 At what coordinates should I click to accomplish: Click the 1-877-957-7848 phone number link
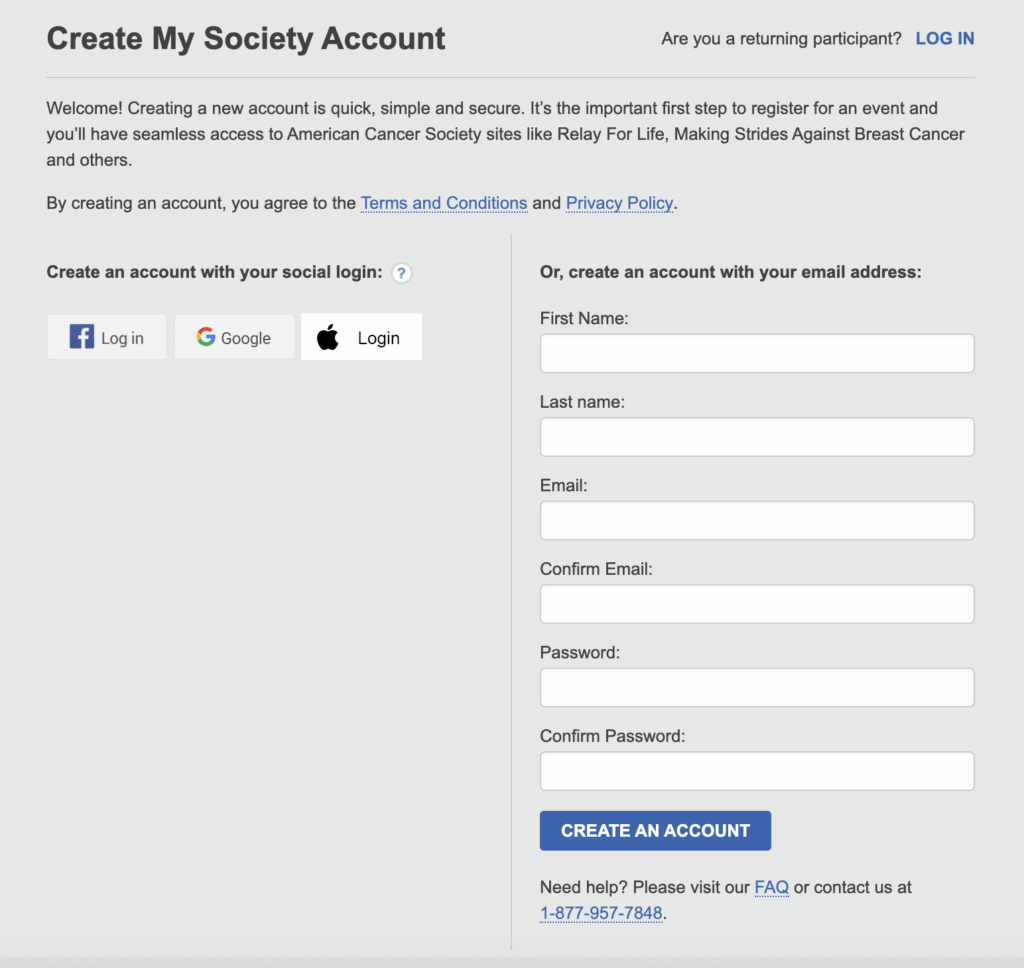(x=601, y=913)
